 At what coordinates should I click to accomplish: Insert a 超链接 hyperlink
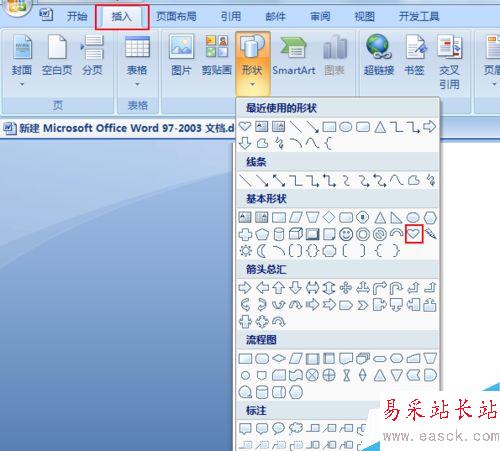(379, 55)
